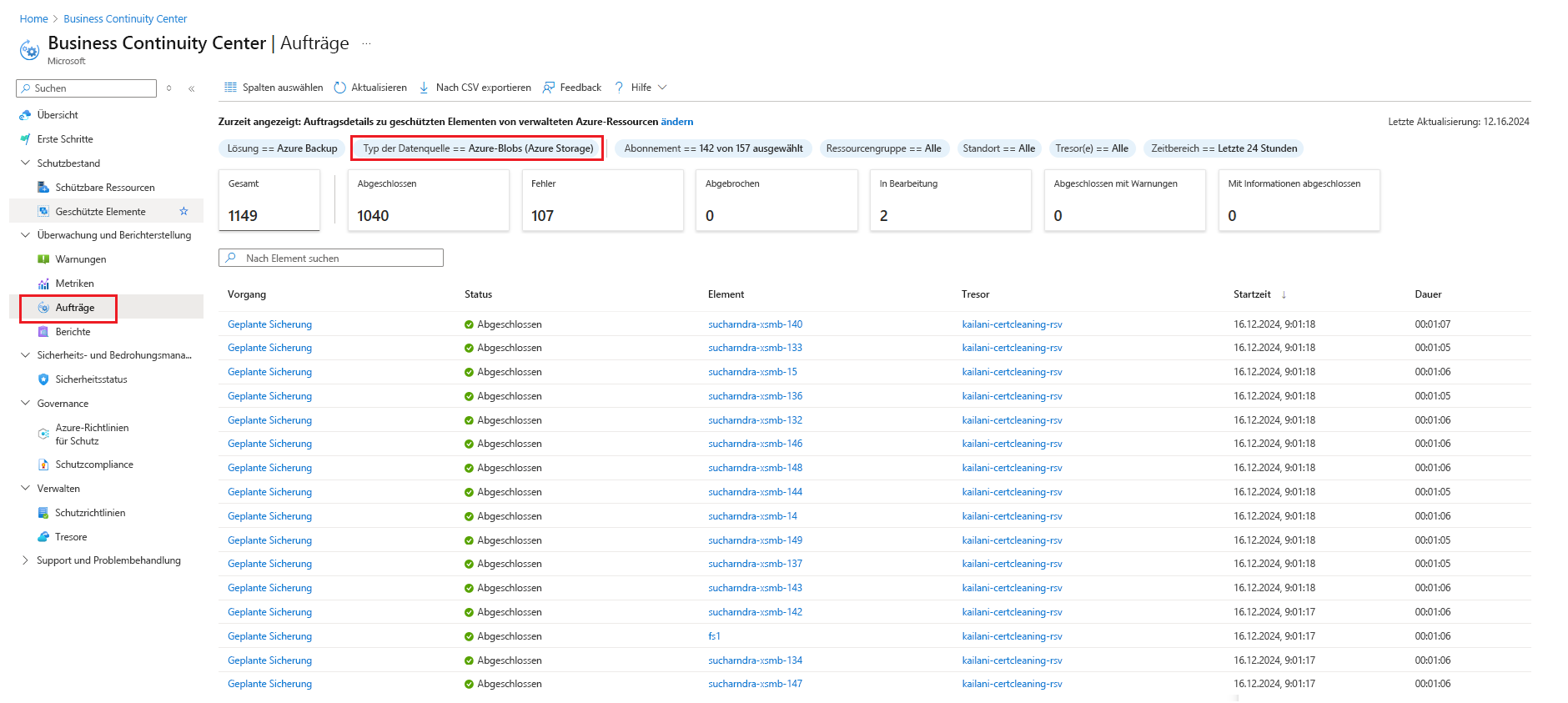
Task: Click the Schützbare Ressourcen icon
Action: [43, 188]
